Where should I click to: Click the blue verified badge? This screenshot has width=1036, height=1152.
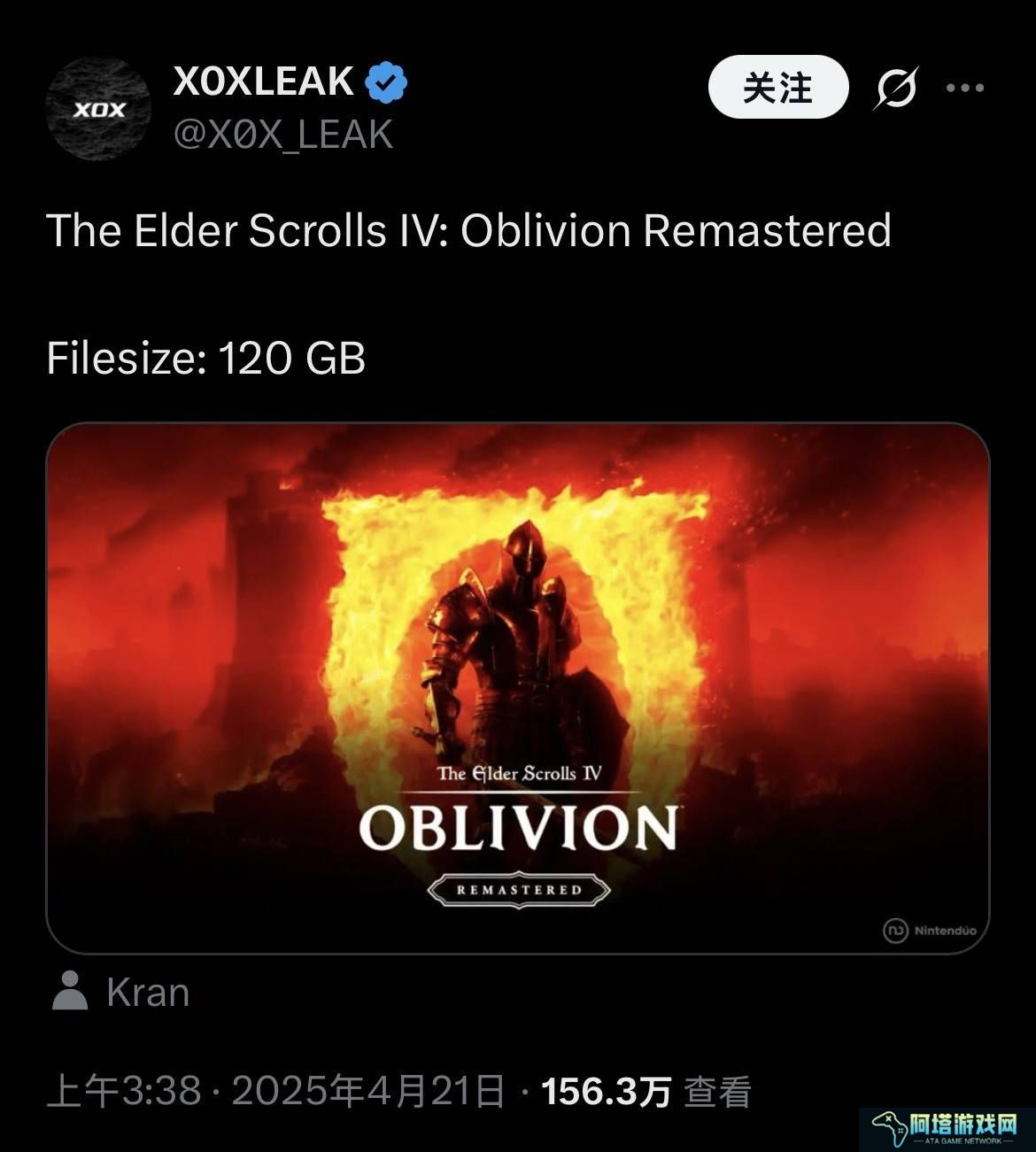(385, 82)
